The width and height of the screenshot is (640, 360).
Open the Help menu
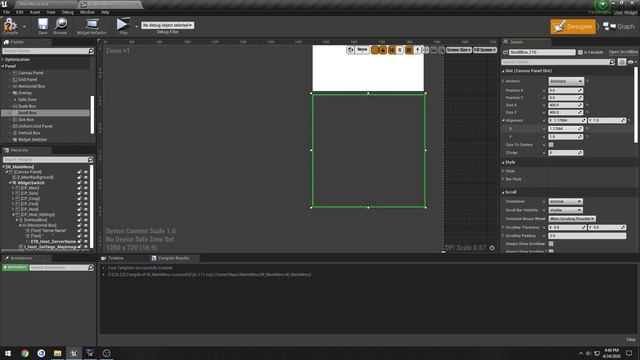point(105,12)
